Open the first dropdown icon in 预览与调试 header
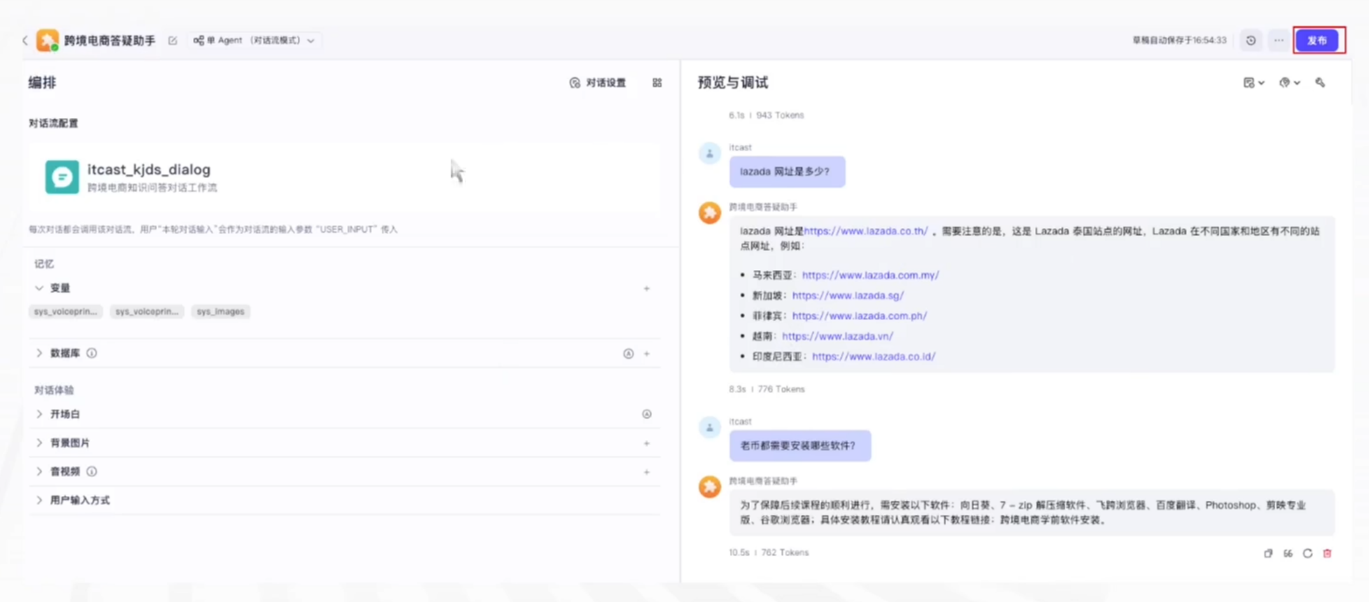 (x=1254, y=83)
